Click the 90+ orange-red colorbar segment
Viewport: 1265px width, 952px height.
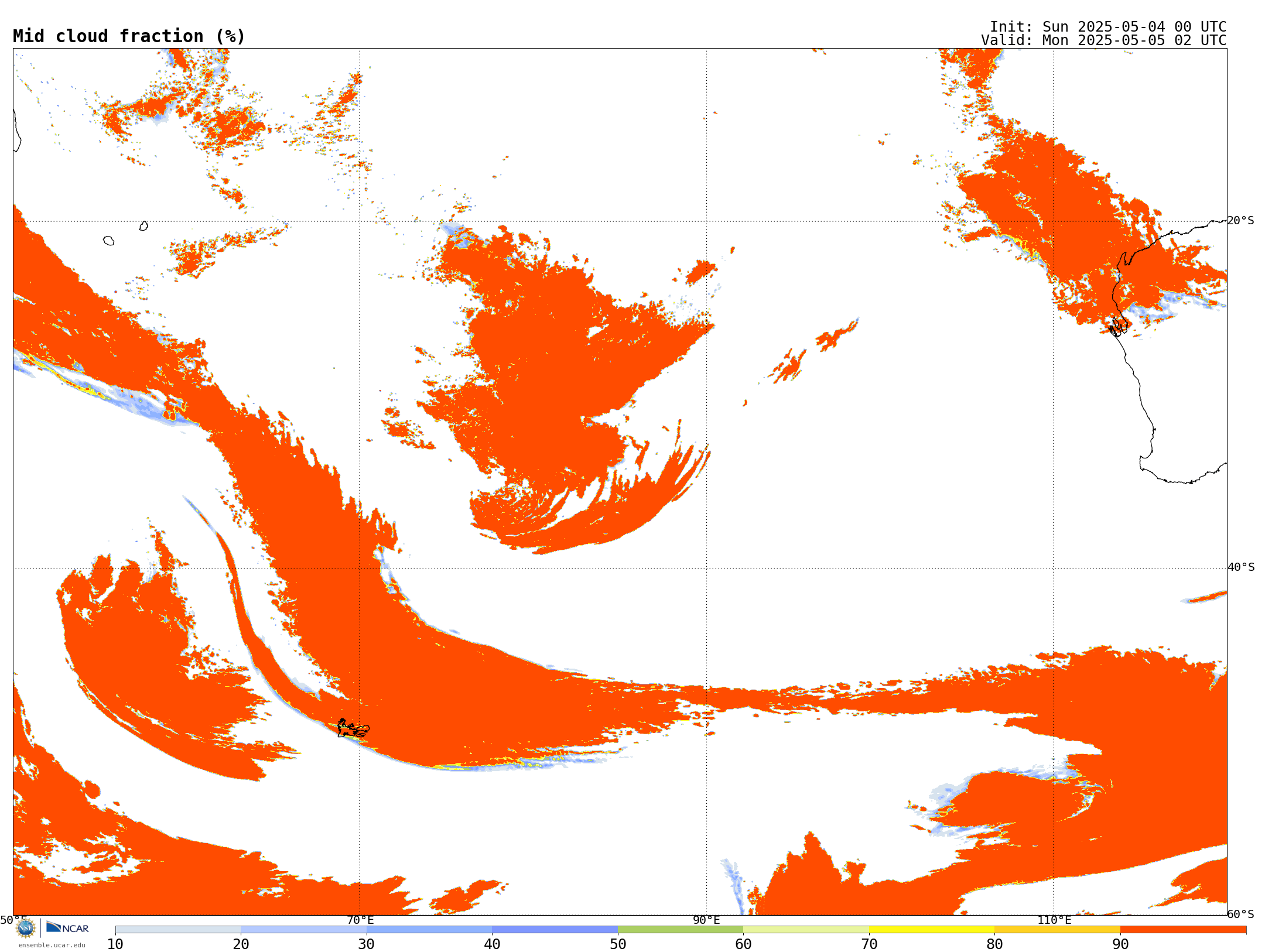1183,930
